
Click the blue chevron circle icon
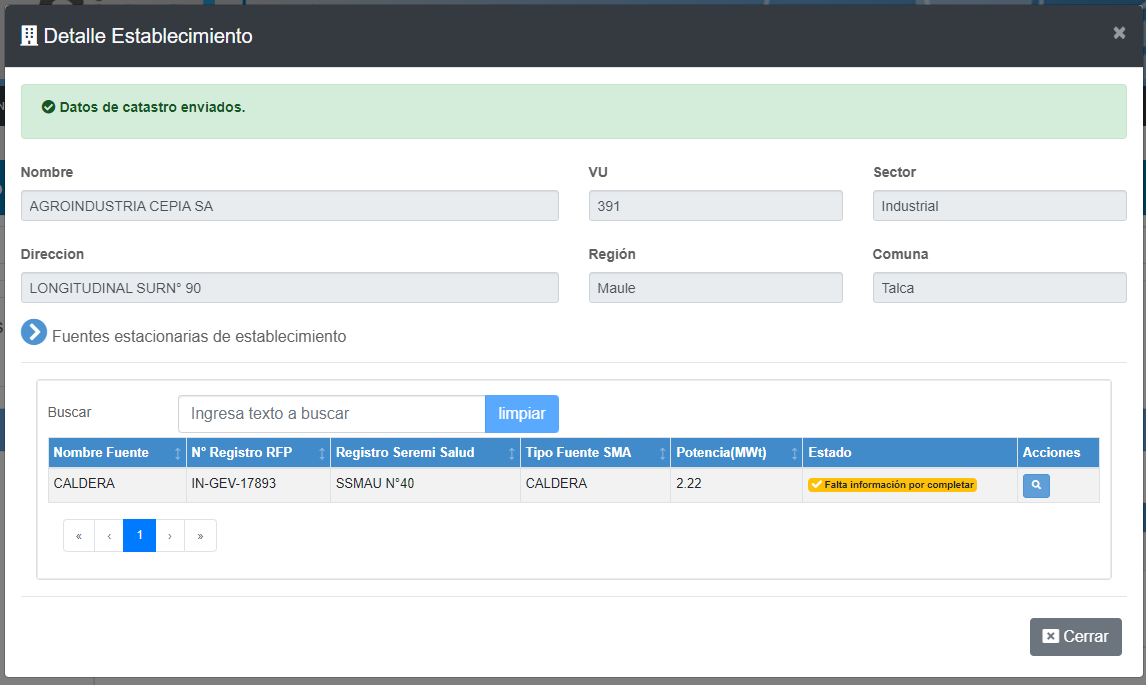[x=34, y=333]
